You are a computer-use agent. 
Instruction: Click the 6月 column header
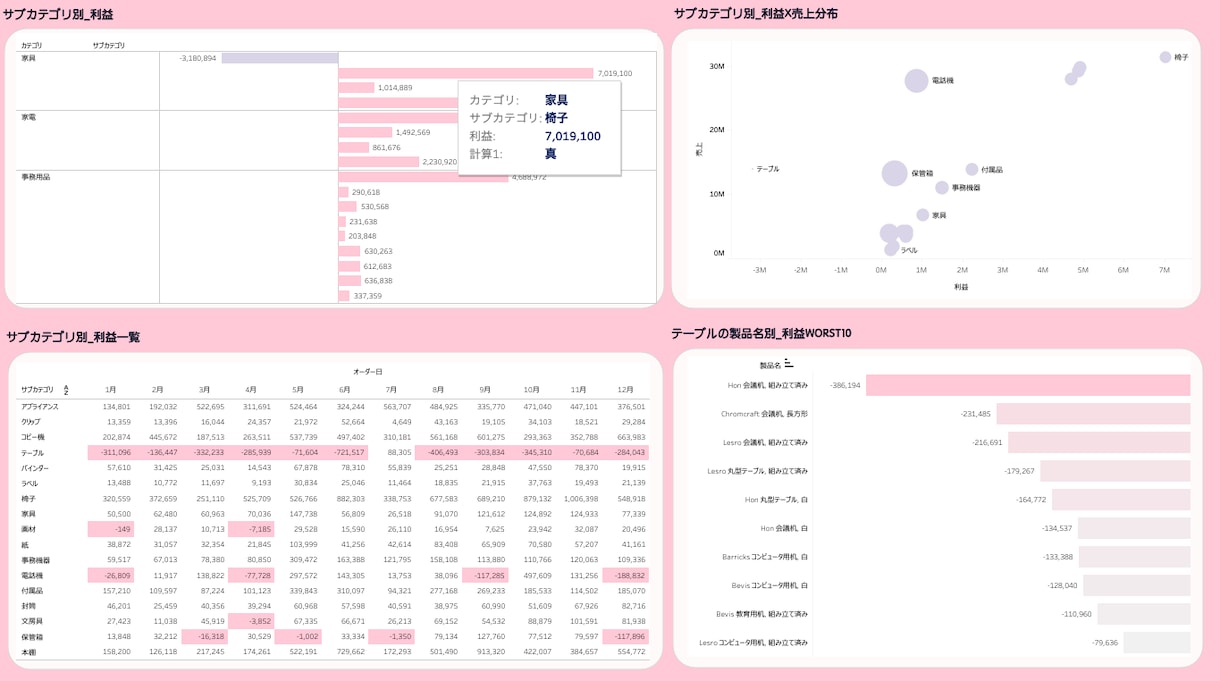344,389
